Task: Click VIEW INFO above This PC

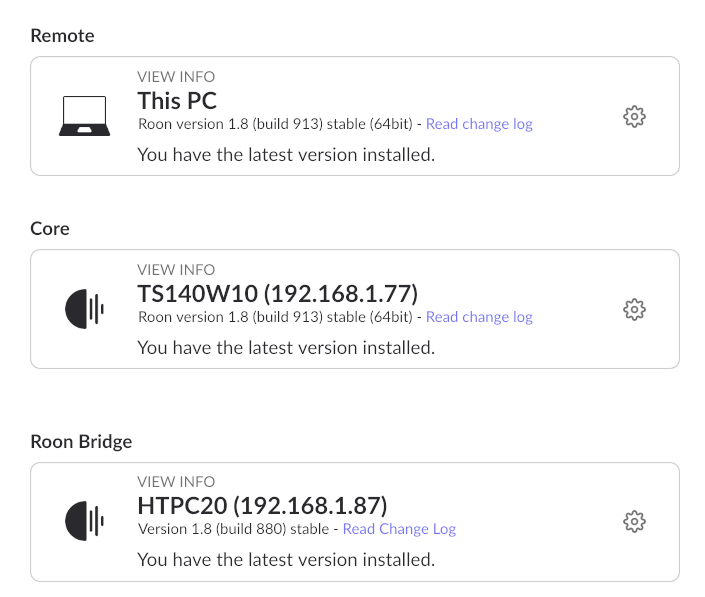Action: pos(176,77)
